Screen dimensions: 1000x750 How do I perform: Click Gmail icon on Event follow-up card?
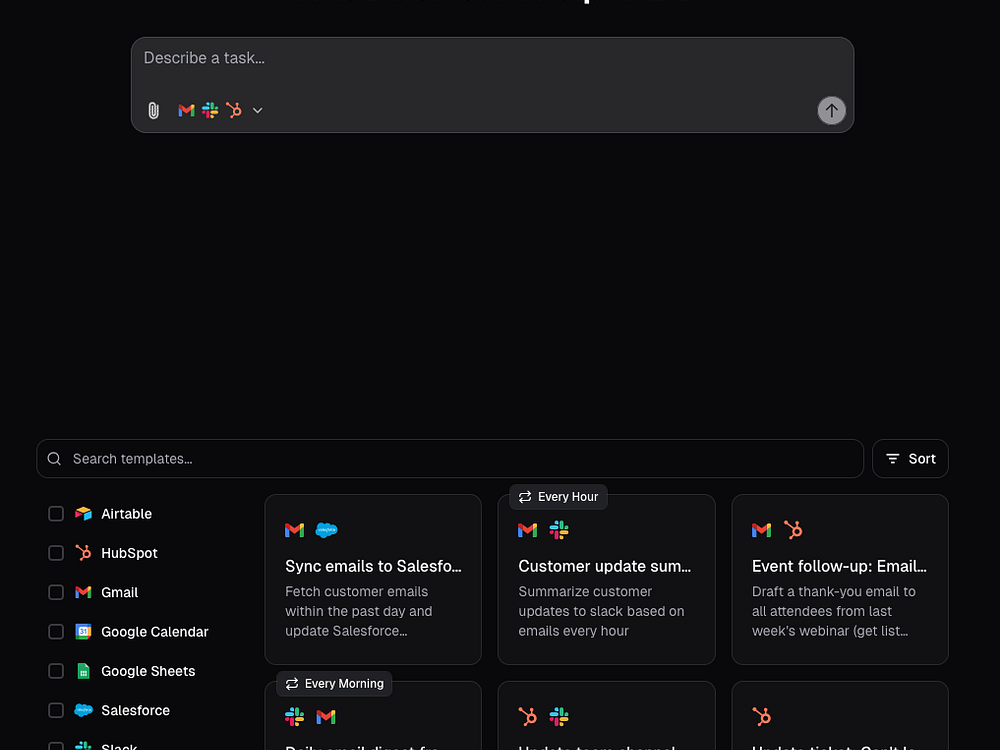click(x=761, y=530)
